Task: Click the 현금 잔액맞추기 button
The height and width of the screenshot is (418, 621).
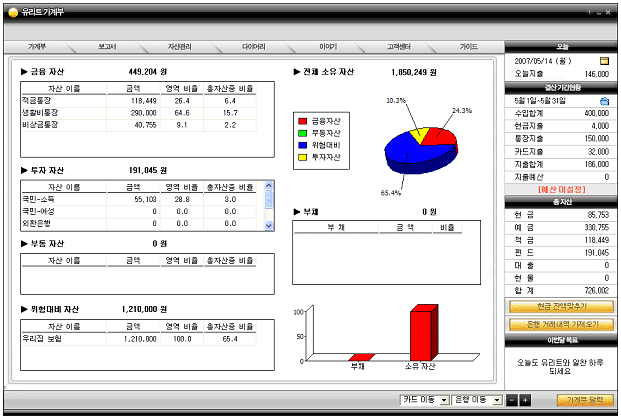Action: pyautogui.click(x=560, y=307)
